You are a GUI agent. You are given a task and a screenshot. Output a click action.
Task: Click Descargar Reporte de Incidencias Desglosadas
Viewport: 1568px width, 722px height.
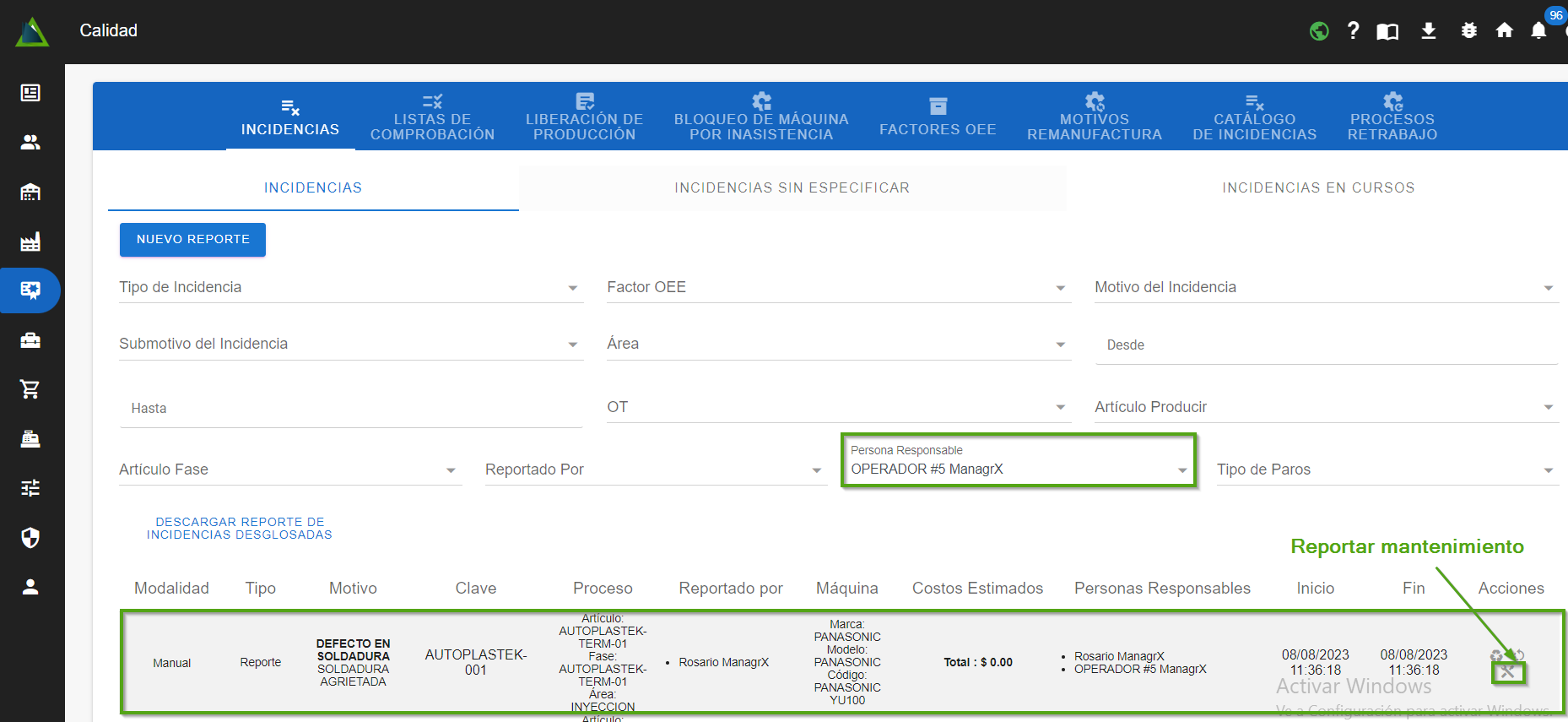coord(240,529)
